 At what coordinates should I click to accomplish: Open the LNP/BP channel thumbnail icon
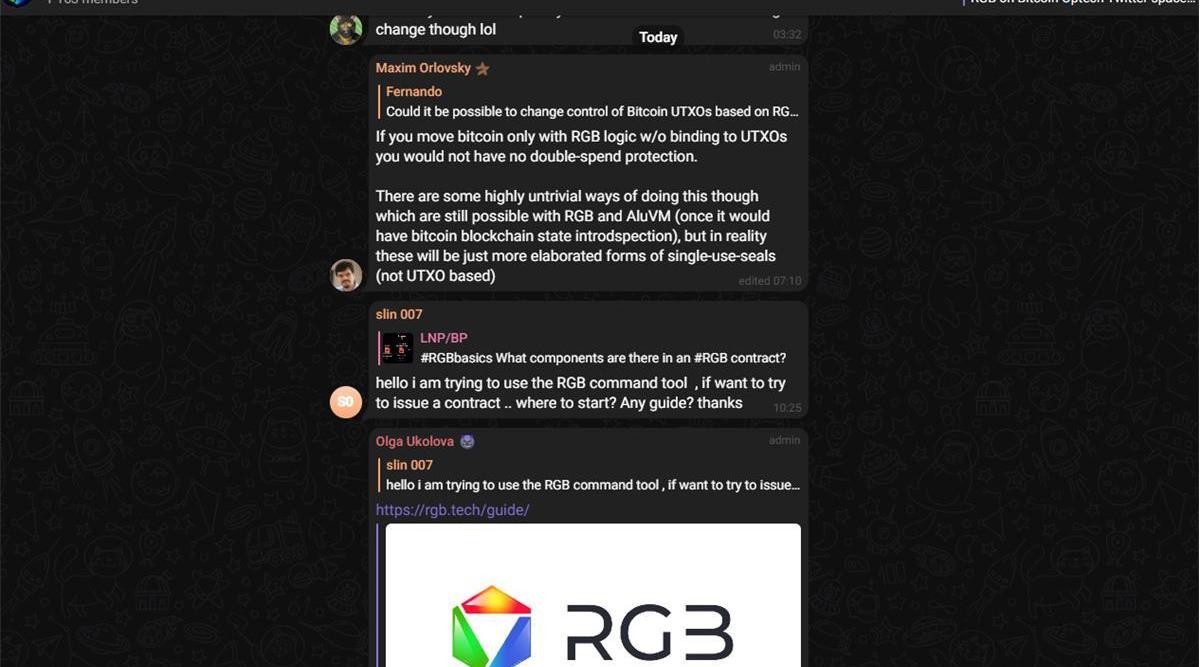(x=398, y=348)
